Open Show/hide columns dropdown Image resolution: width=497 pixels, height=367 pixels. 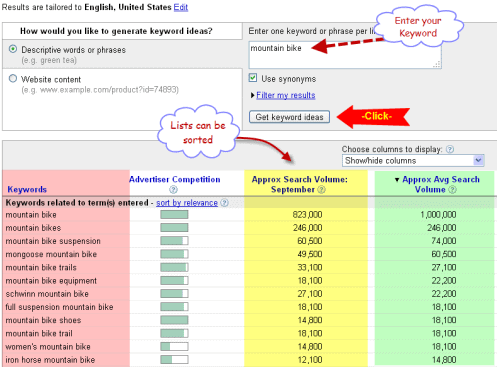tap(413, 161)
